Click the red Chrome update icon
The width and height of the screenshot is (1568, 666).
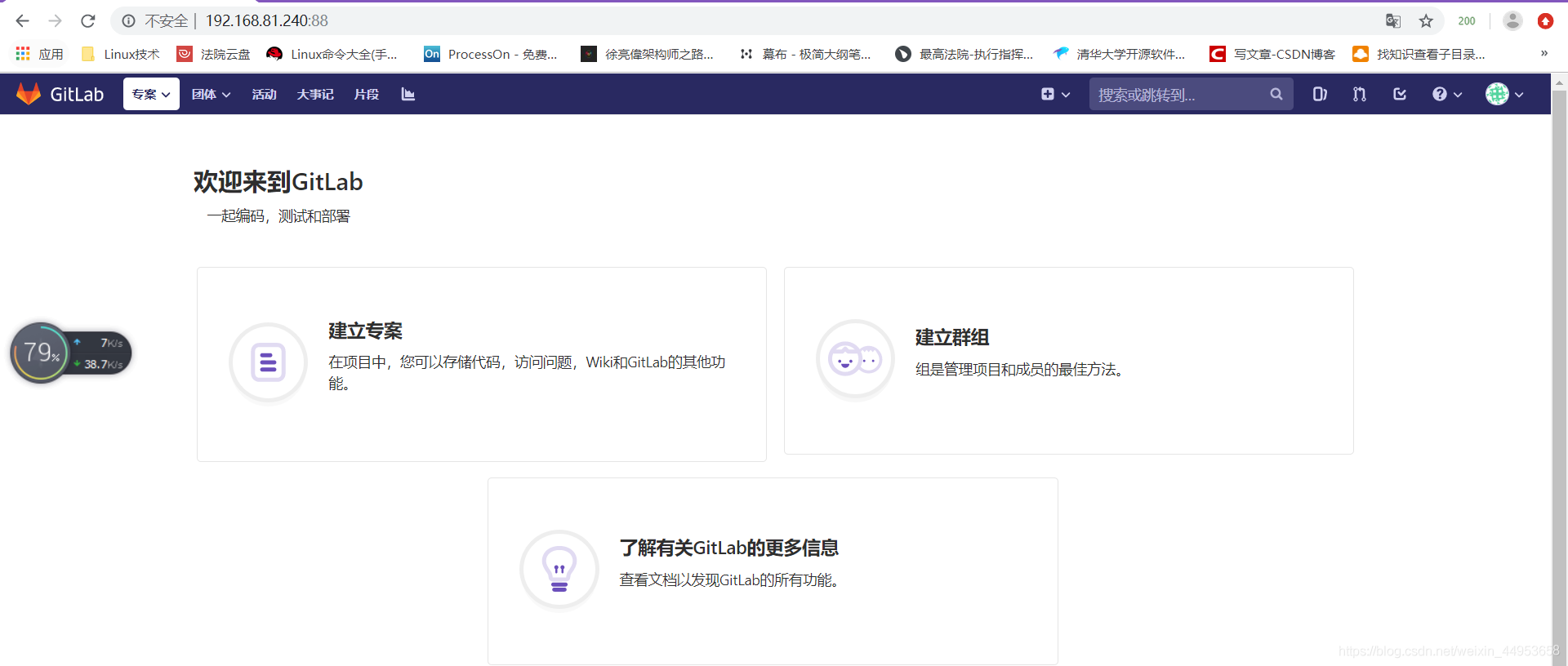tap(1545, 21)
